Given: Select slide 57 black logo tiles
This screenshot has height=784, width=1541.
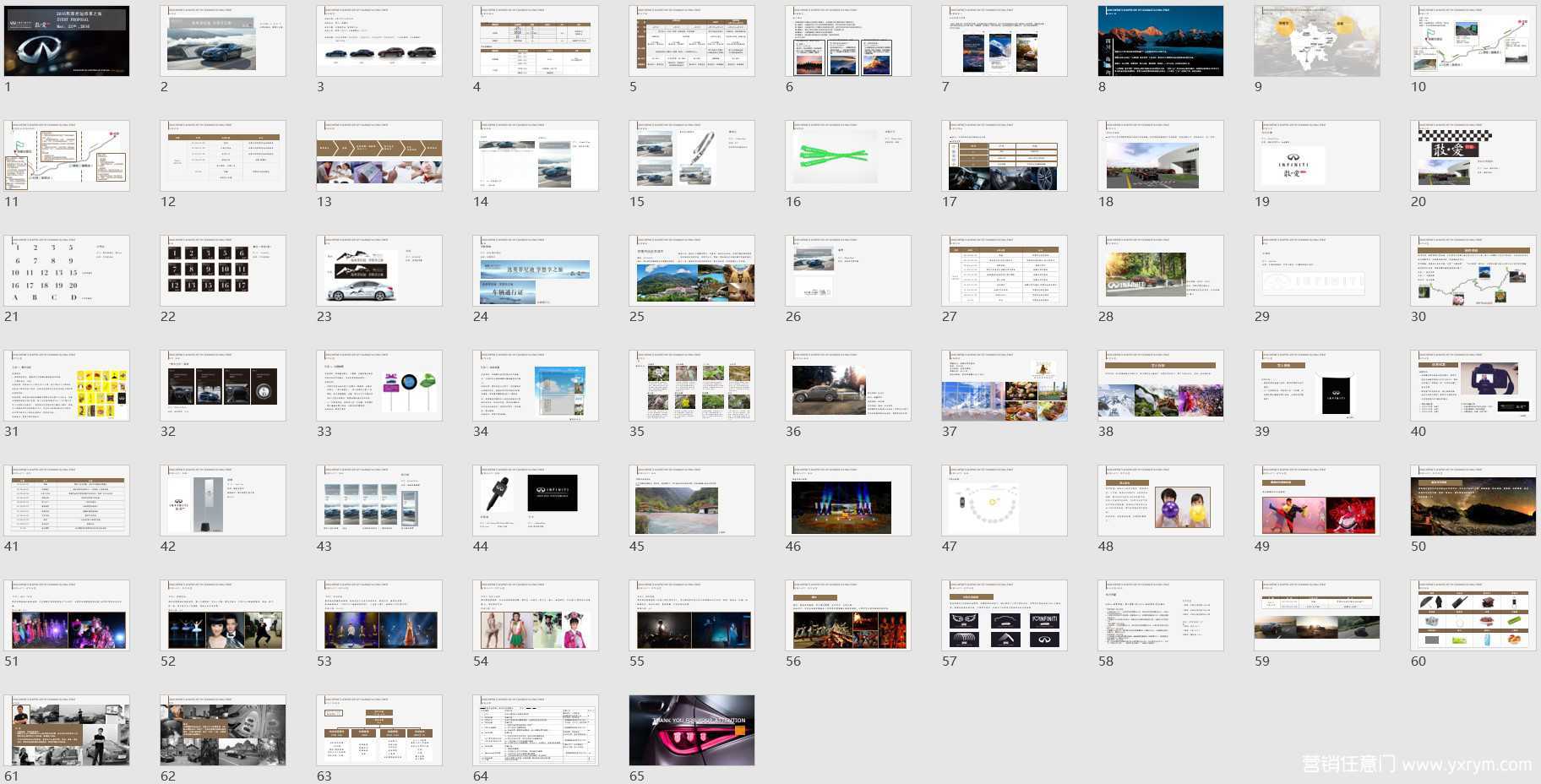Looking at the screenshot, I should pos(1005,616).
